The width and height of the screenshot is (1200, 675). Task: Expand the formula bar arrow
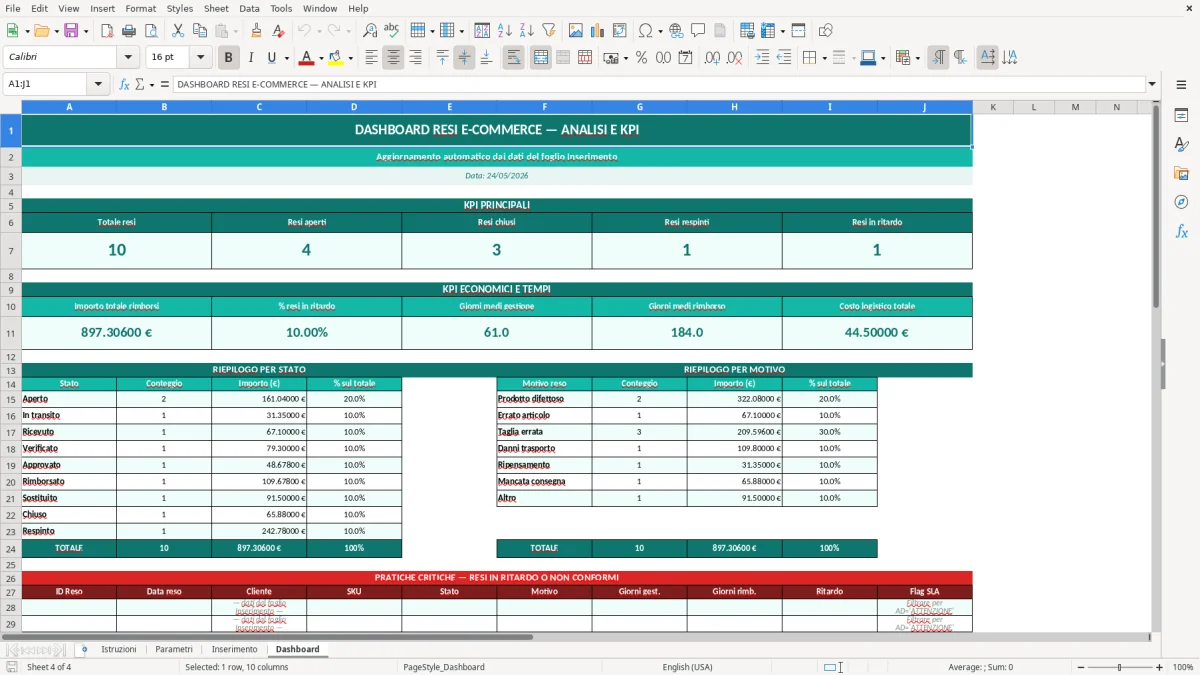[1153, 84]
